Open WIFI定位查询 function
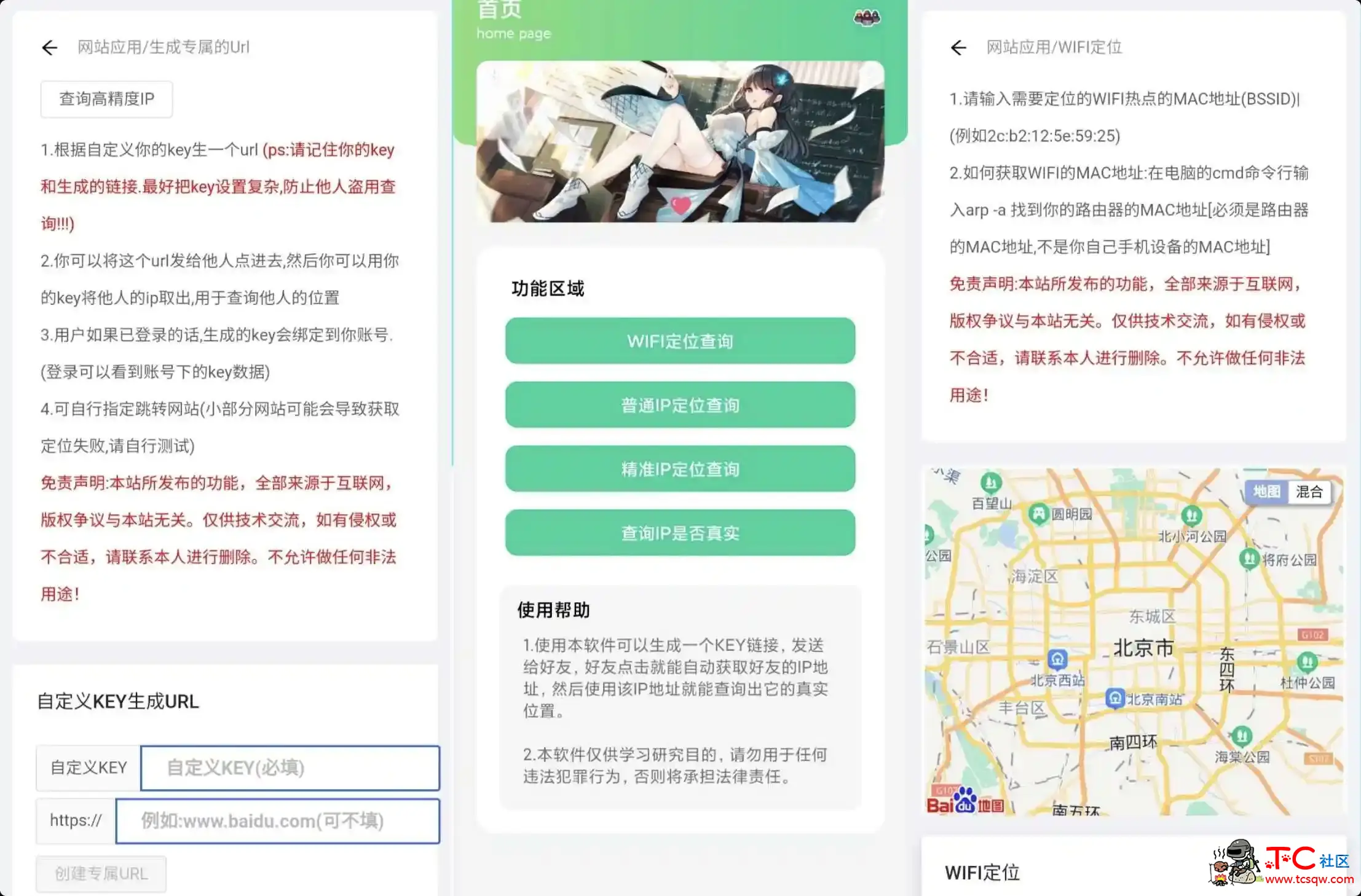 click(680, 341)
